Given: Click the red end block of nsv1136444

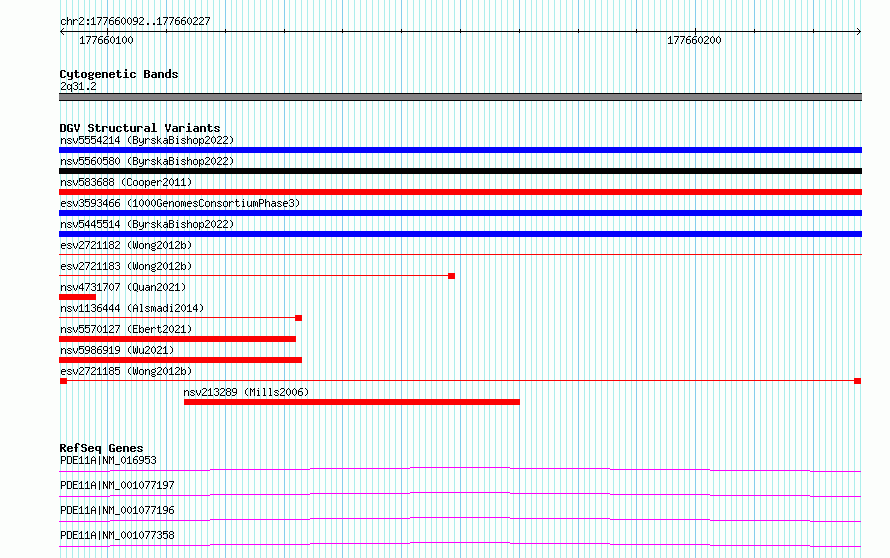Looking at the screenshot, I should [299, 318].
